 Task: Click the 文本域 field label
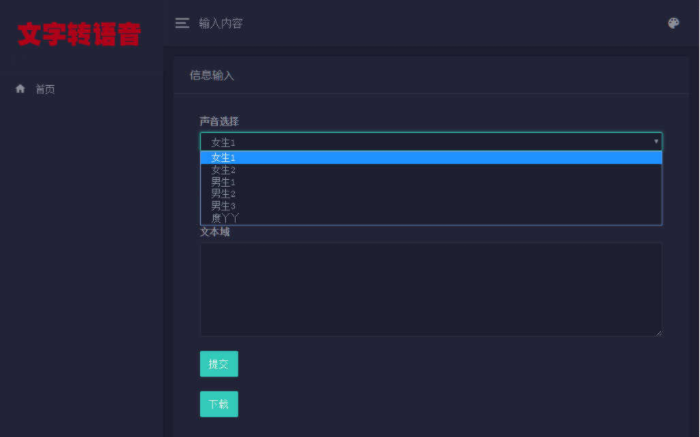tap(214, 232)
